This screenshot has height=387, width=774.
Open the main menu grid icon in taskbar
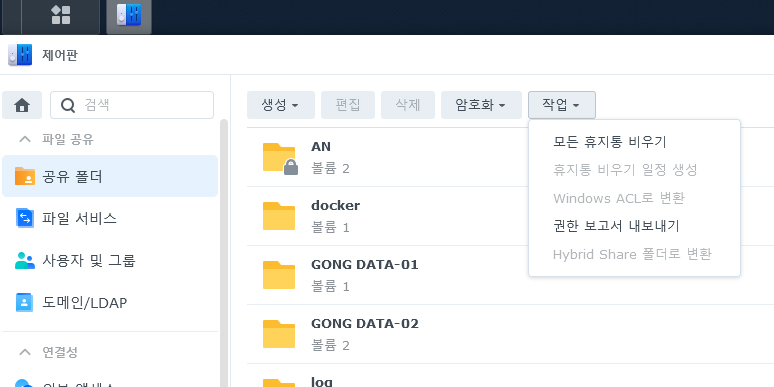coord(61,15)
